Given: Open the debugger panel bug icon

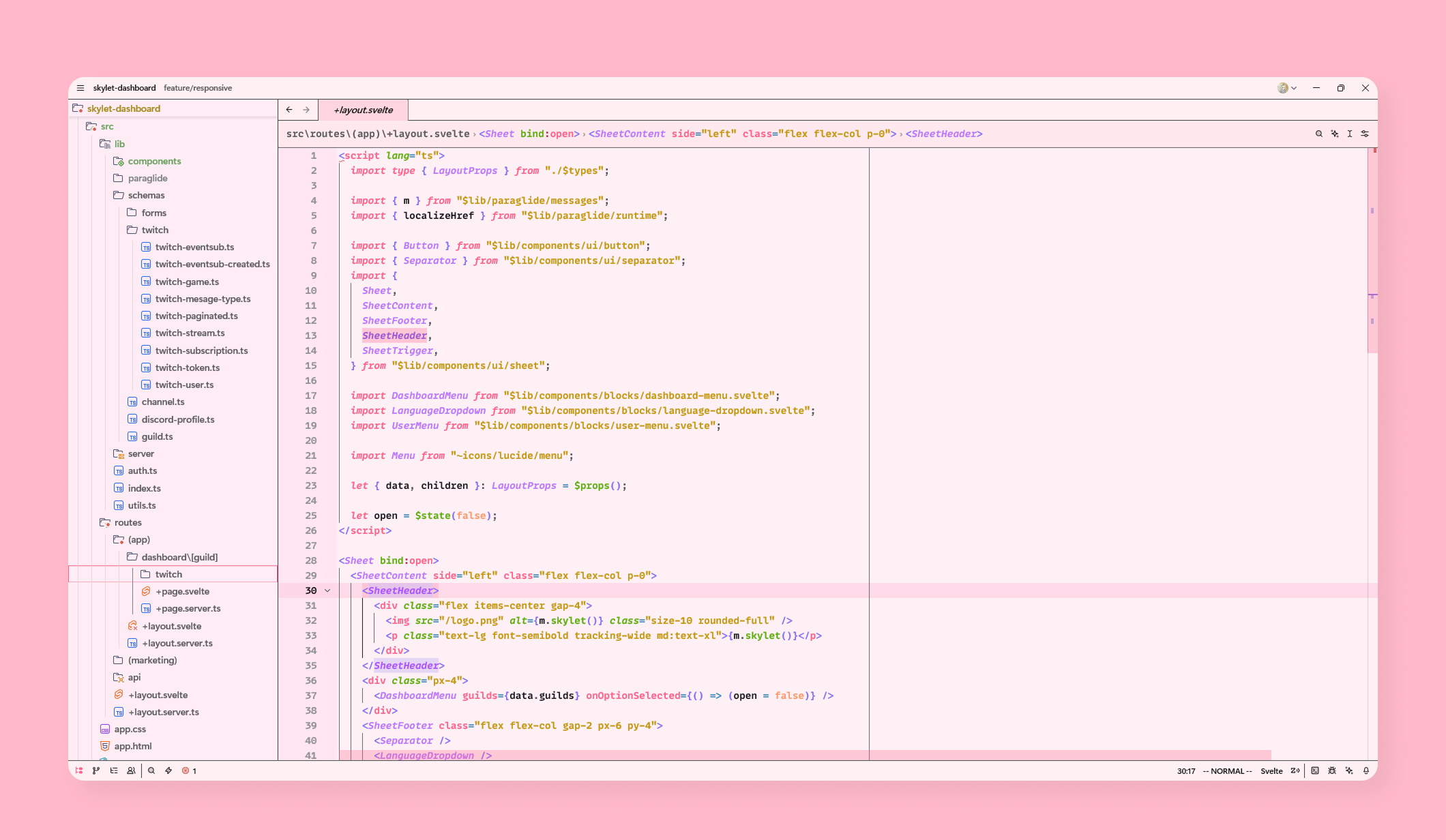Looking at the screenshot, I should [1332, 770].
